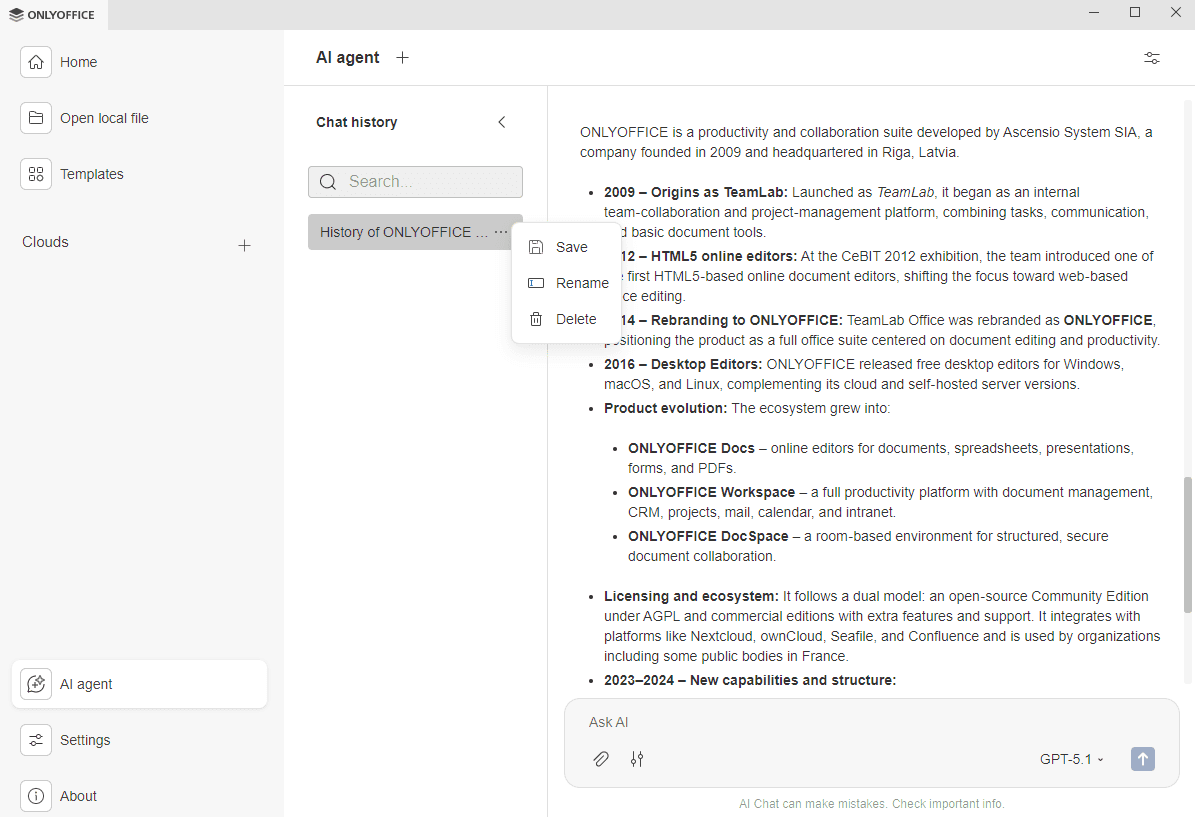Screen dimensions: 1195x817
Task: Click the chat history Search field
Action: tap(430, 182)
